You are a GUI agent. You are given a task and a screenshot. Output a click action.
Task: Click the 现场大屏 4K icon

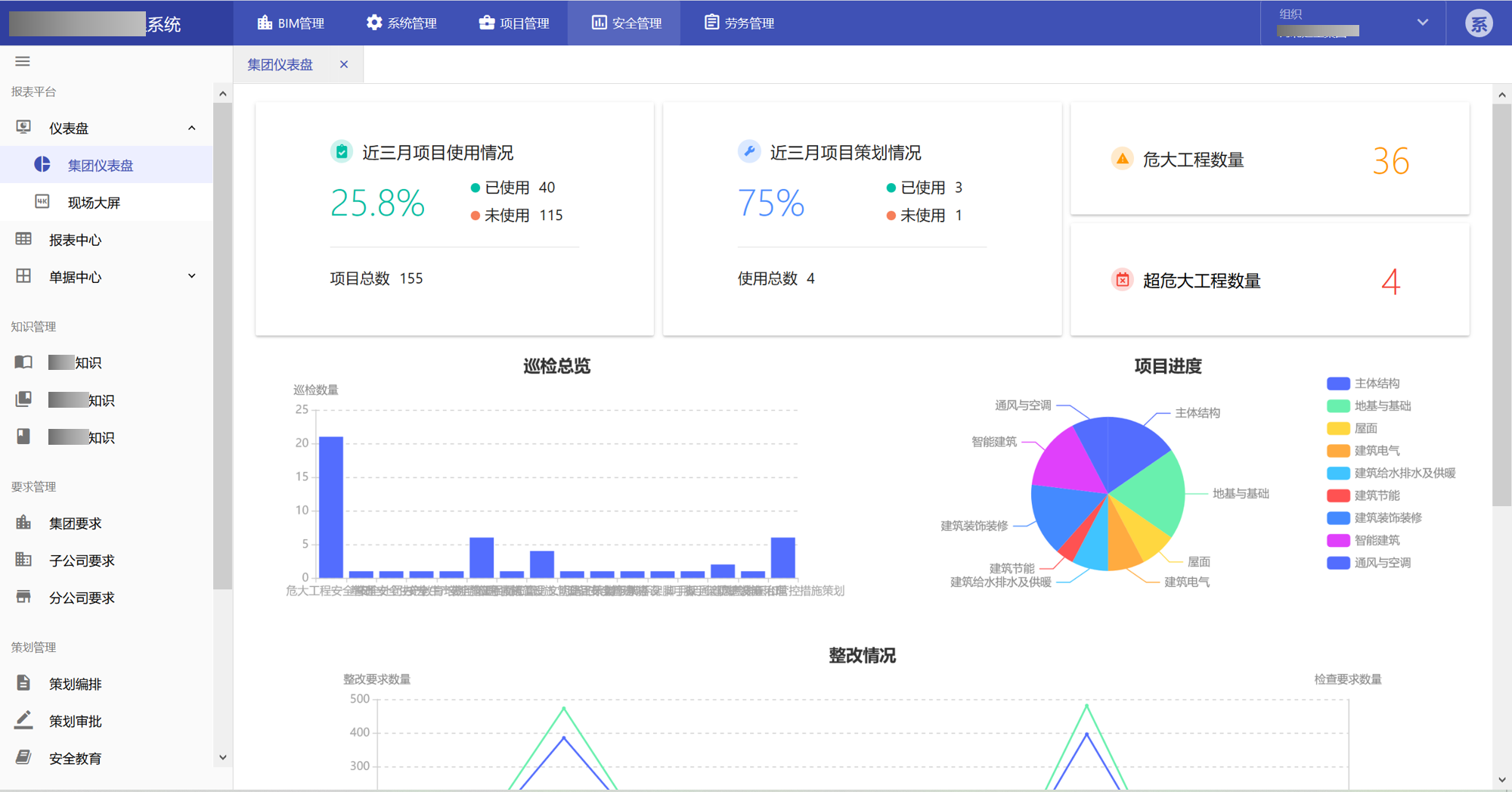(x=42, y=201)
